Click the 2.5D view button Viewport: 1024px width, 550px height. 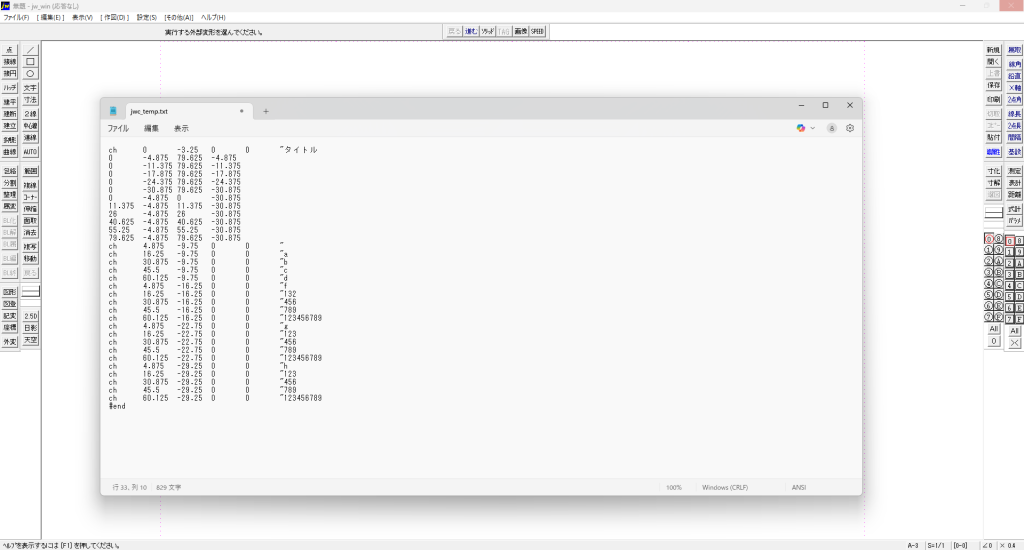tap(30, 316)
